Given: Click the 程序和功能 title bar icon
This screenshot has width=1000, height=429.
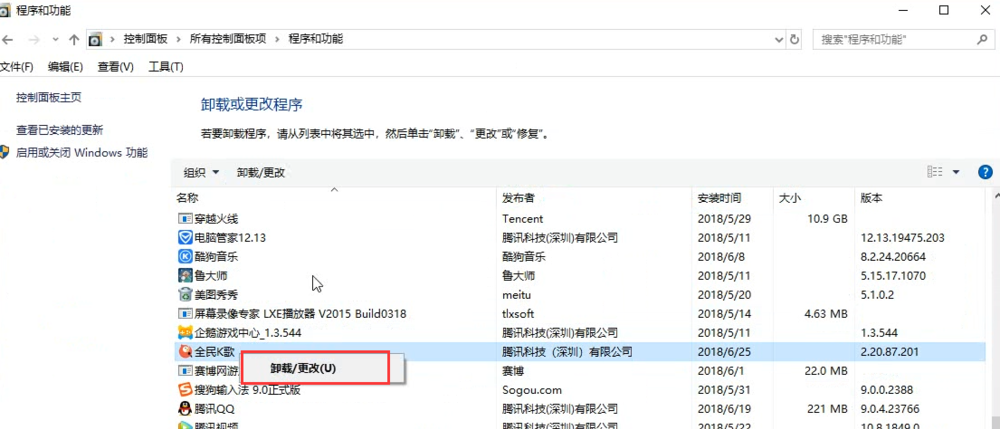Looking at the screenshot, I should [x=4, y=11].
